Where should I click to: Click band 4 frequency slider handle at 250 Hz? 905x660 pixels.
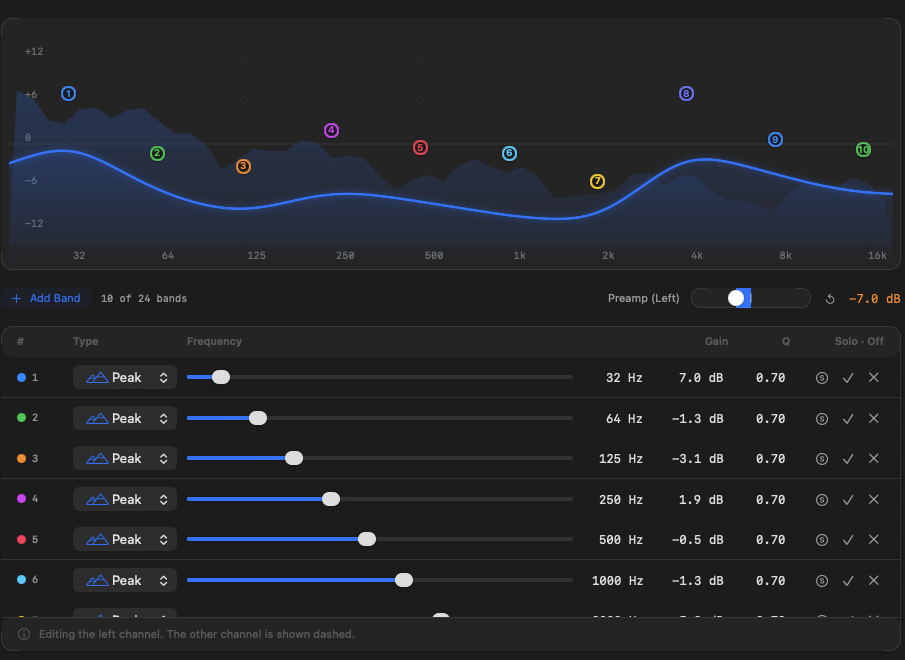tap(331, 499)
